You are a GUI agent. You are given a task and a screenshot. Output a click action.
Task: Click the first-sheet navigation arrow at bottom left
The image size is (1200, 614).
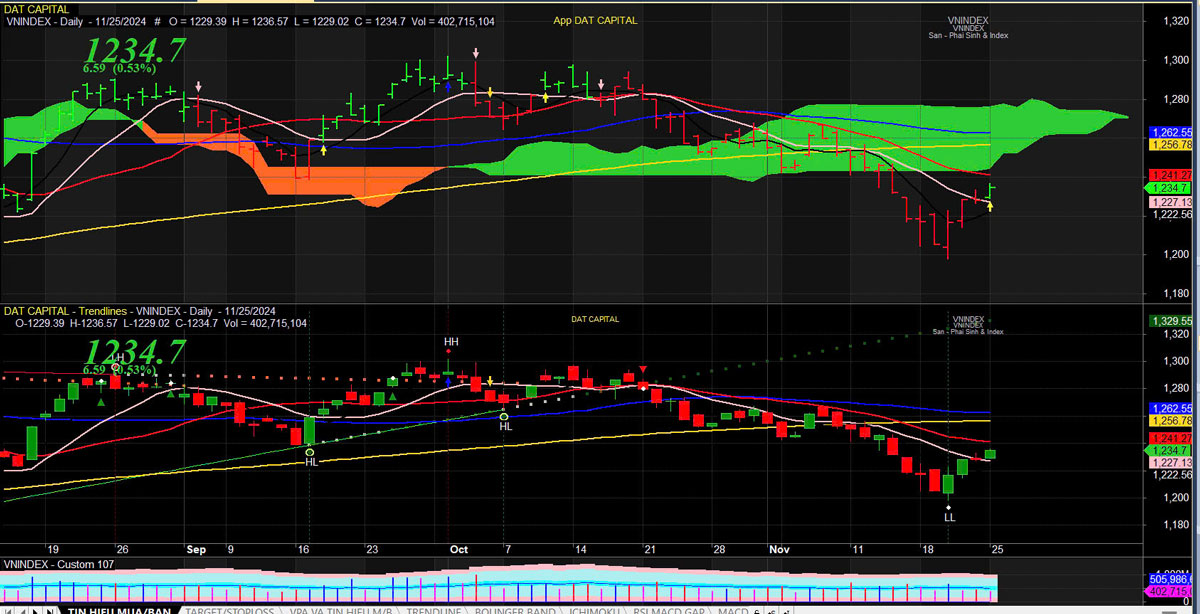(x=9, y=609)
